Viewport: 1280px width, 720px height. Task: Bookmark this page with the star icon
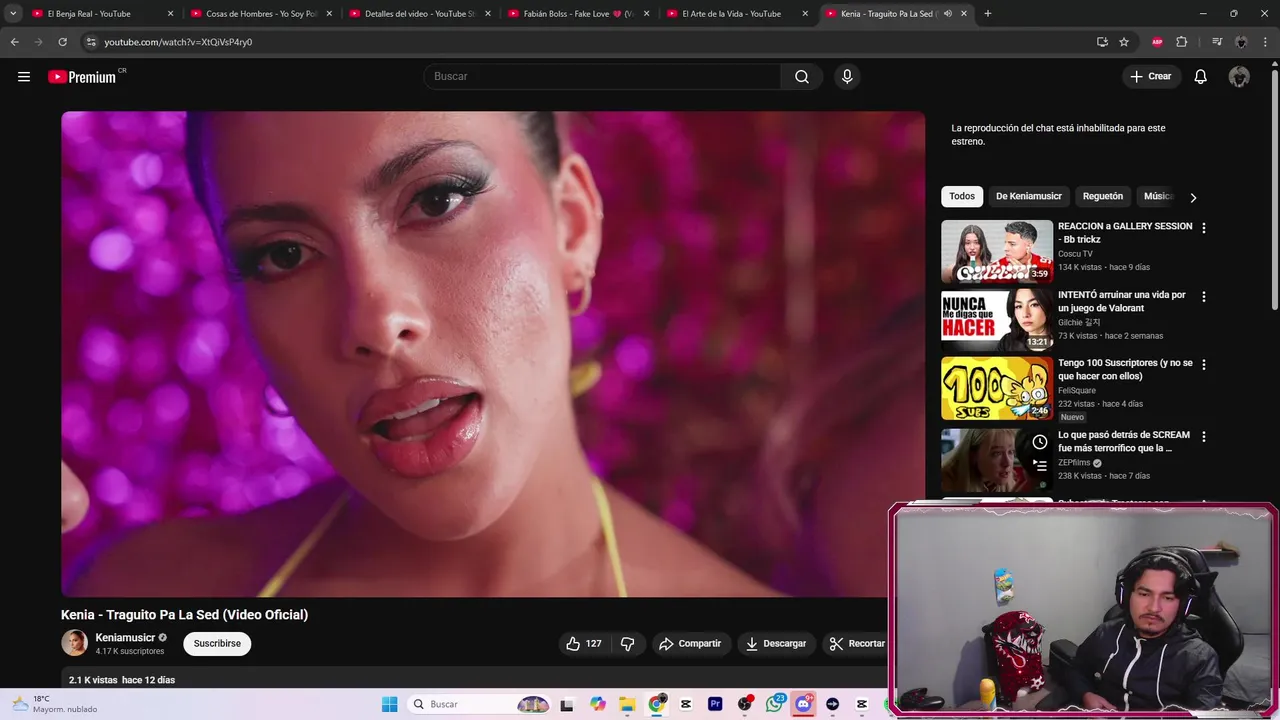1124,42
